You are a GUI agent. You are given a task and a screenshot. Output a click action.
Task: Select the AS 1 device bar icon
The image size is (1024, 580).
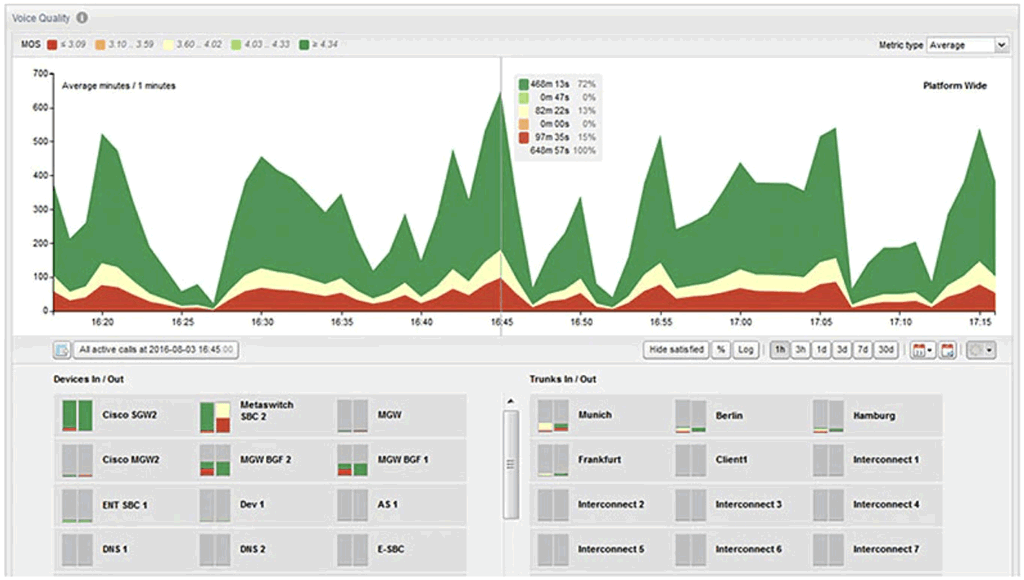pyautogui.click(x=353, y=506)
